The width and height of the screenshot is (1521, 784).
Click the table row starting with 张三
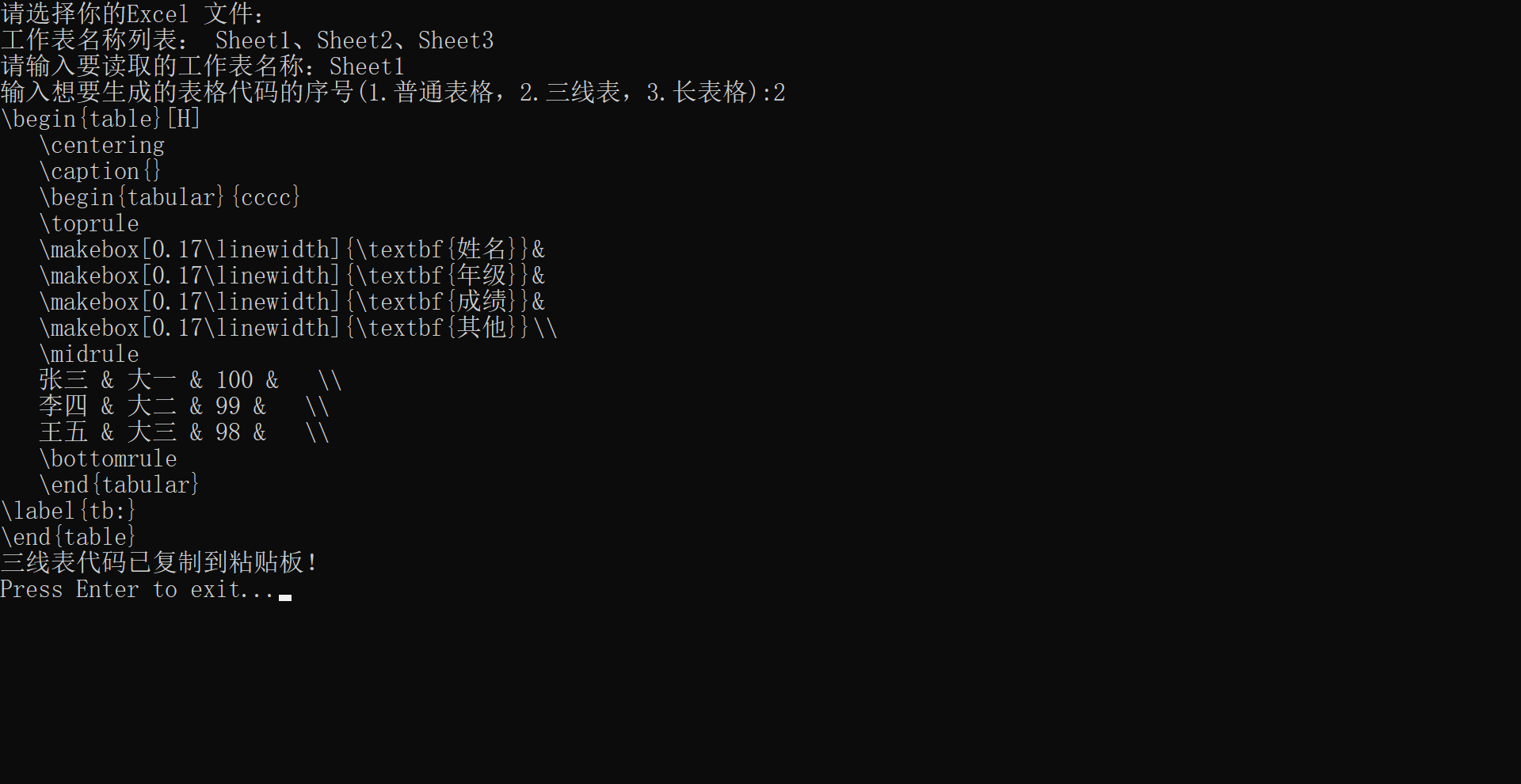point(190,380)
